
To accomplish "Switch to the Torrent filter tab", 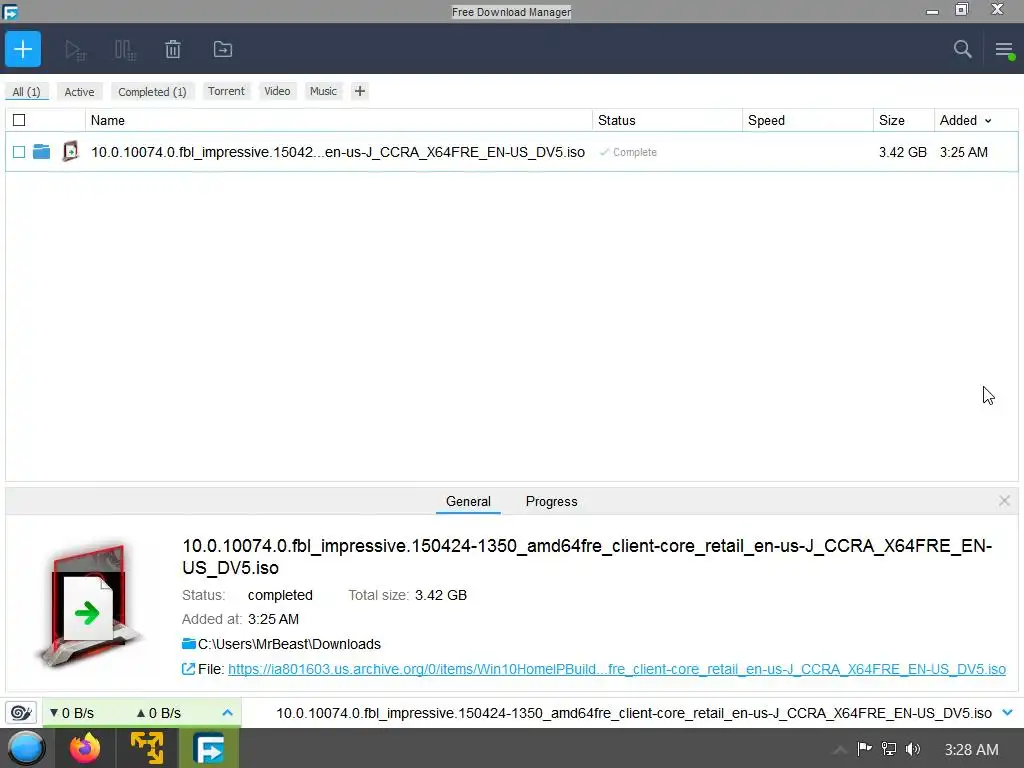I will [x=226, y=91].
